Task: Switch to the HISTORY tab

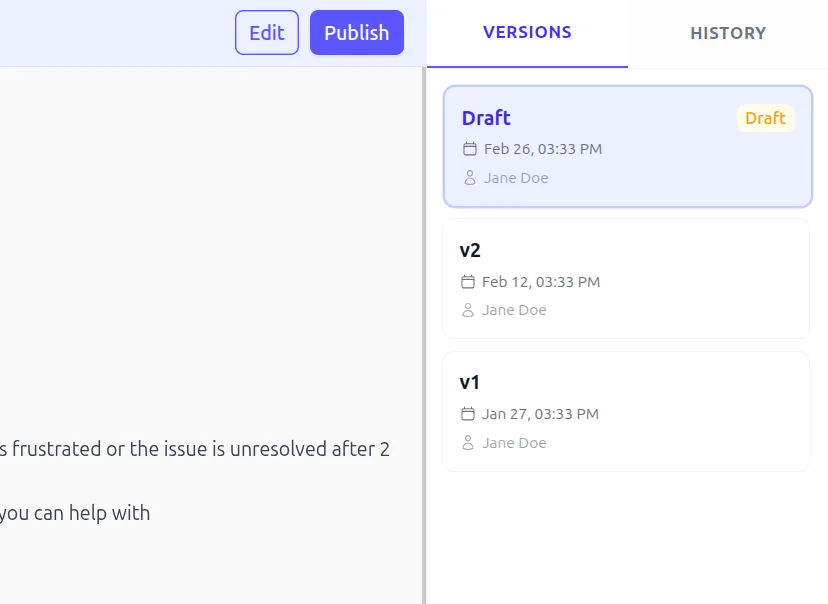Action: point(728,33)
